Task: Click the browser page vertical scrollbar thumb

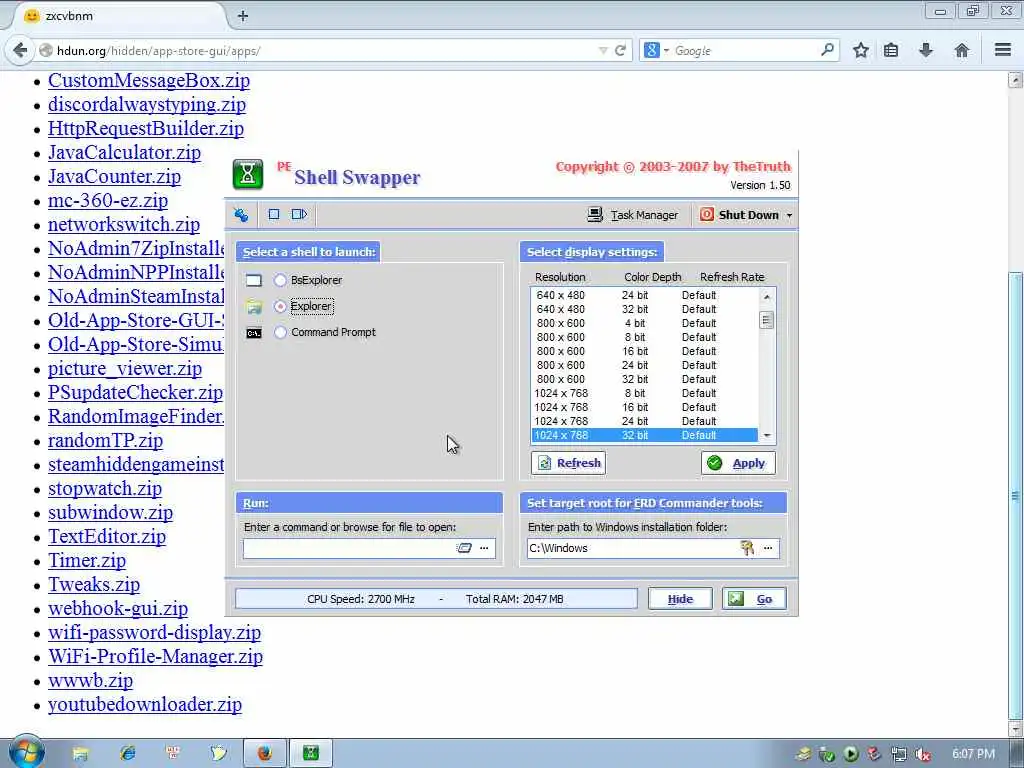Action: [x=1015, y=496]
